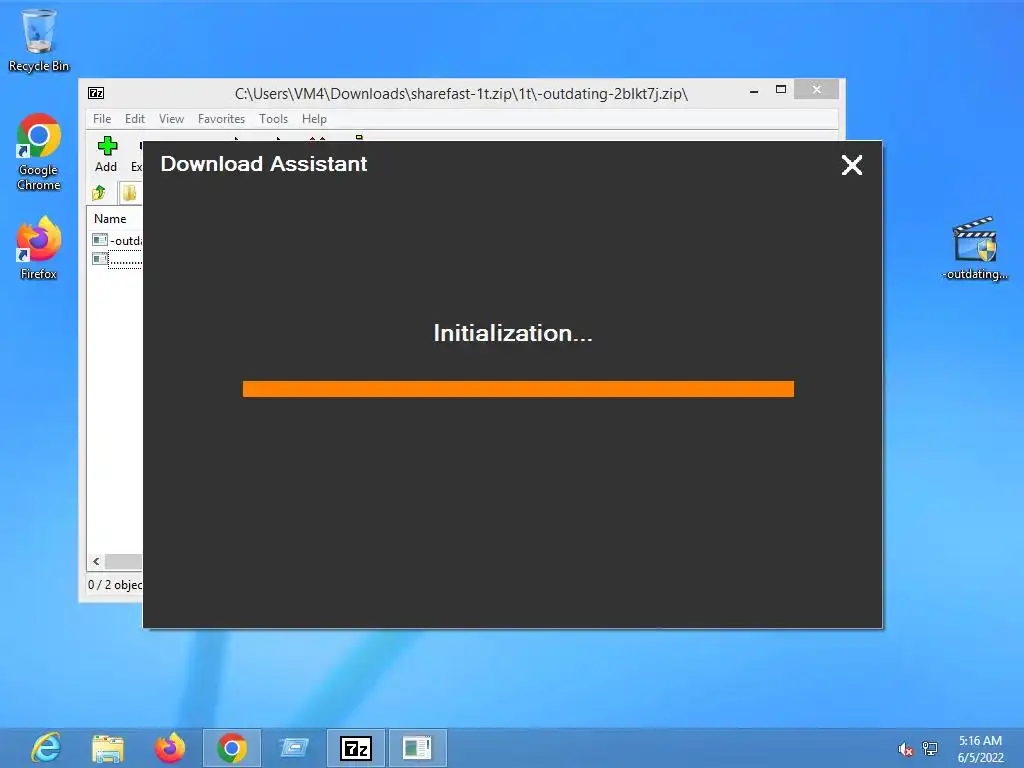Open File Explorer from the taskbar
Screen dimensions: 1024x768
click(108, 748)
